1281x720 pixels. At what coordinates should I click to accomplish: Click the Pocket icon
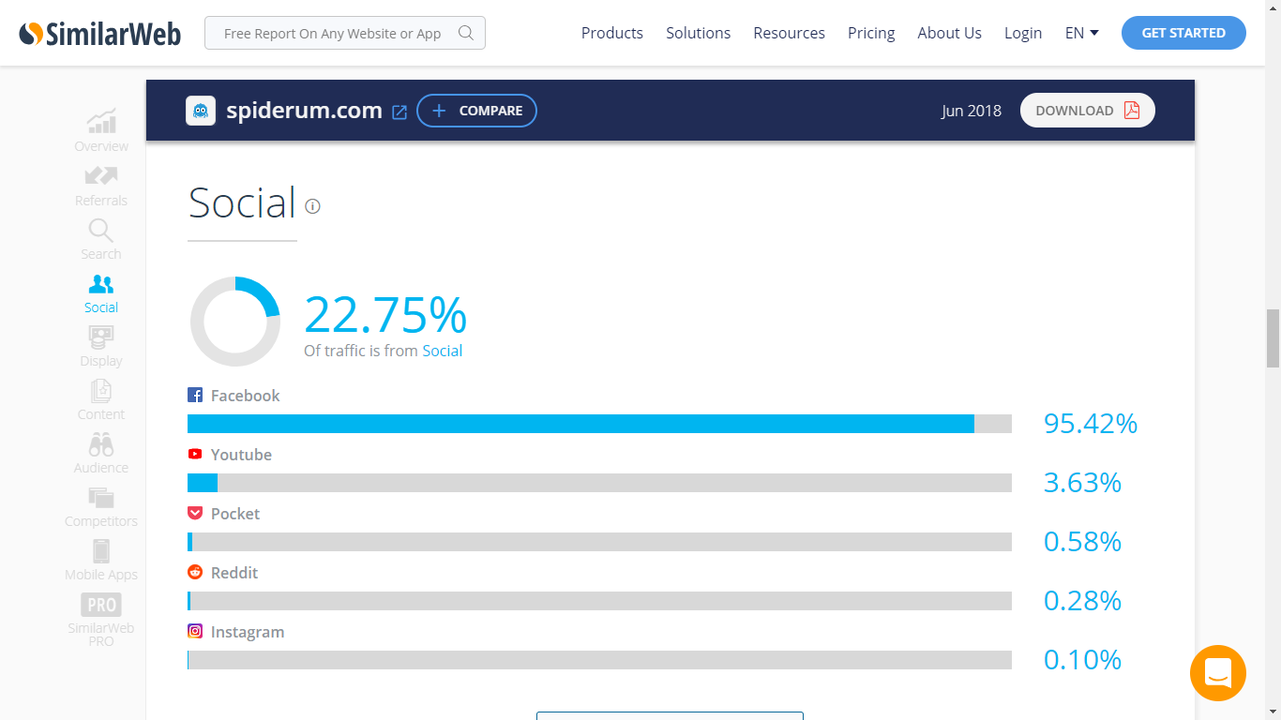(195, 513)
